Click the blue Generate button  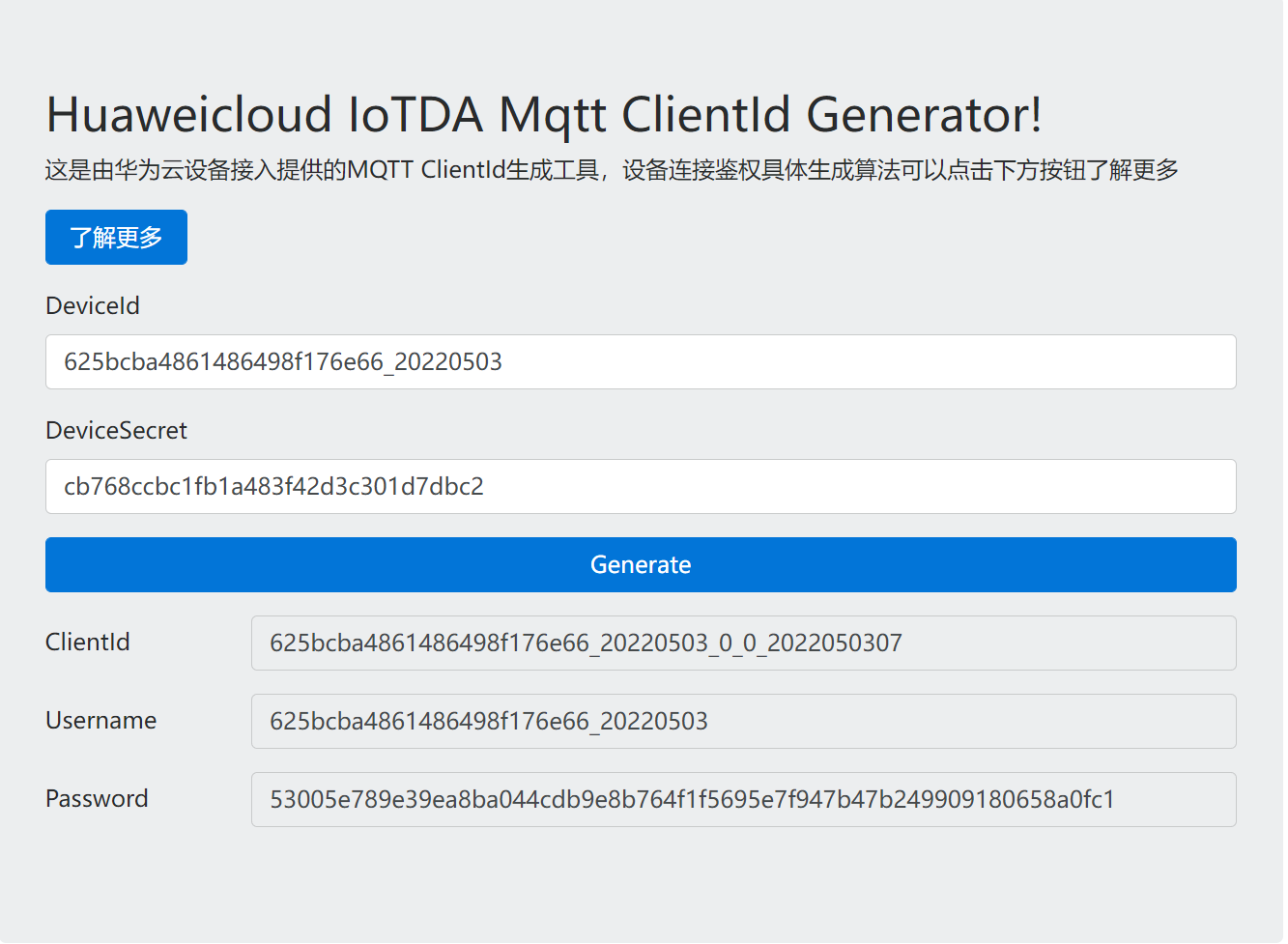641,565
